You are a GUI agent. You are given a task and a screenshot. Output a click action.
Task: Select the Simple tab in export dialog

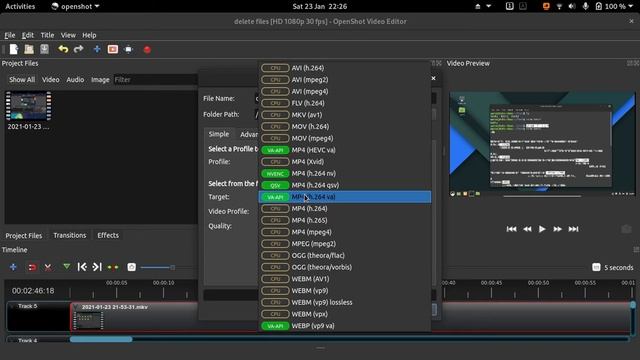219,134
